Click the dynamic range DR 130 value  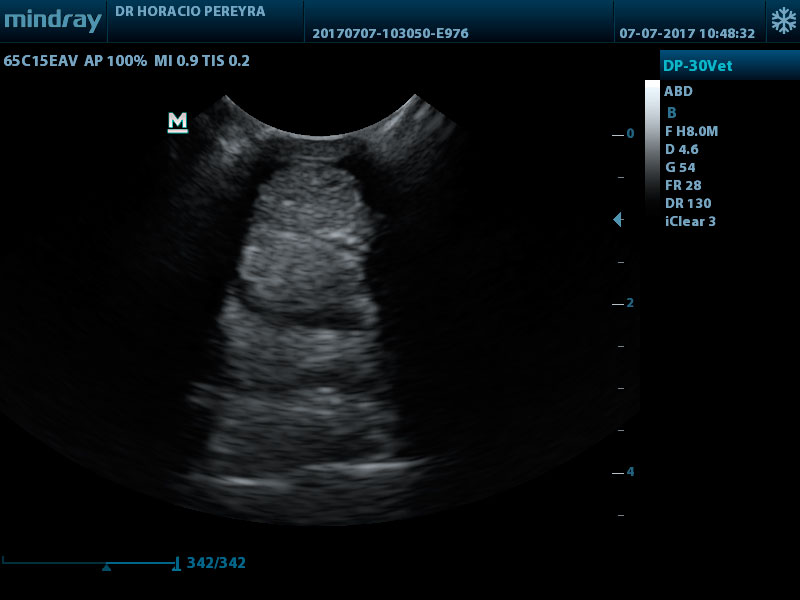pyautogui.click(x=688, y=203)
